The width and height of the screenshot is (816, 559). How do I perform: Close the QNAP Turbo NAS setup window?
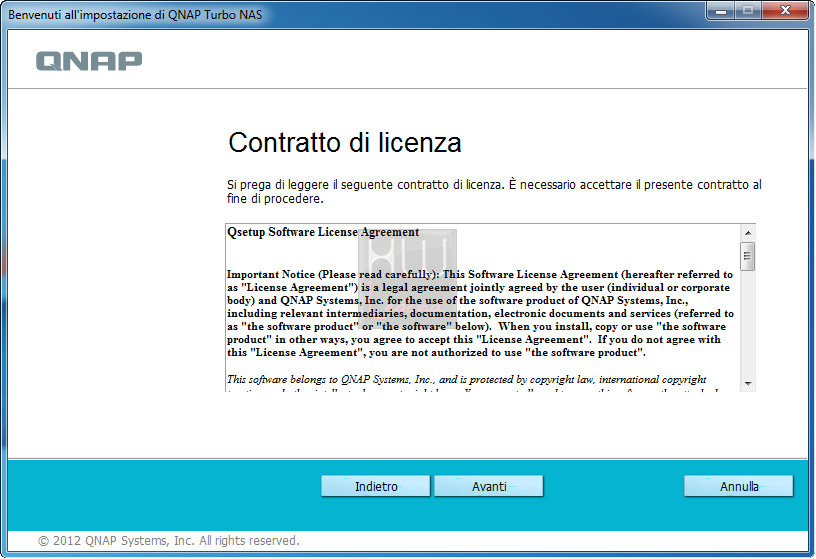point(785,10)
